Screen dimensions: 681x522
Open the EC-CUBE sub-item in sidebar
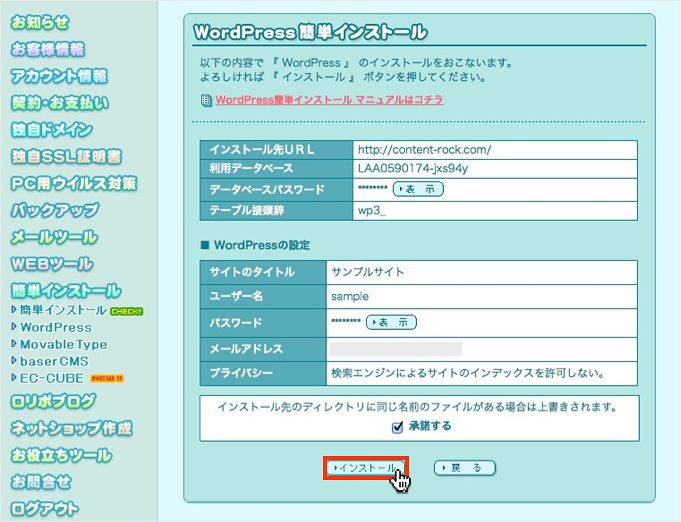52,378
